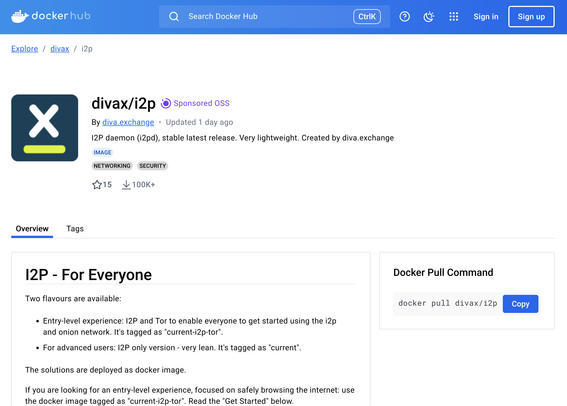The height and width of the screenshot is (406, 567).
Task: Click the Docker Pull Command heading
Action: [443, 273]
